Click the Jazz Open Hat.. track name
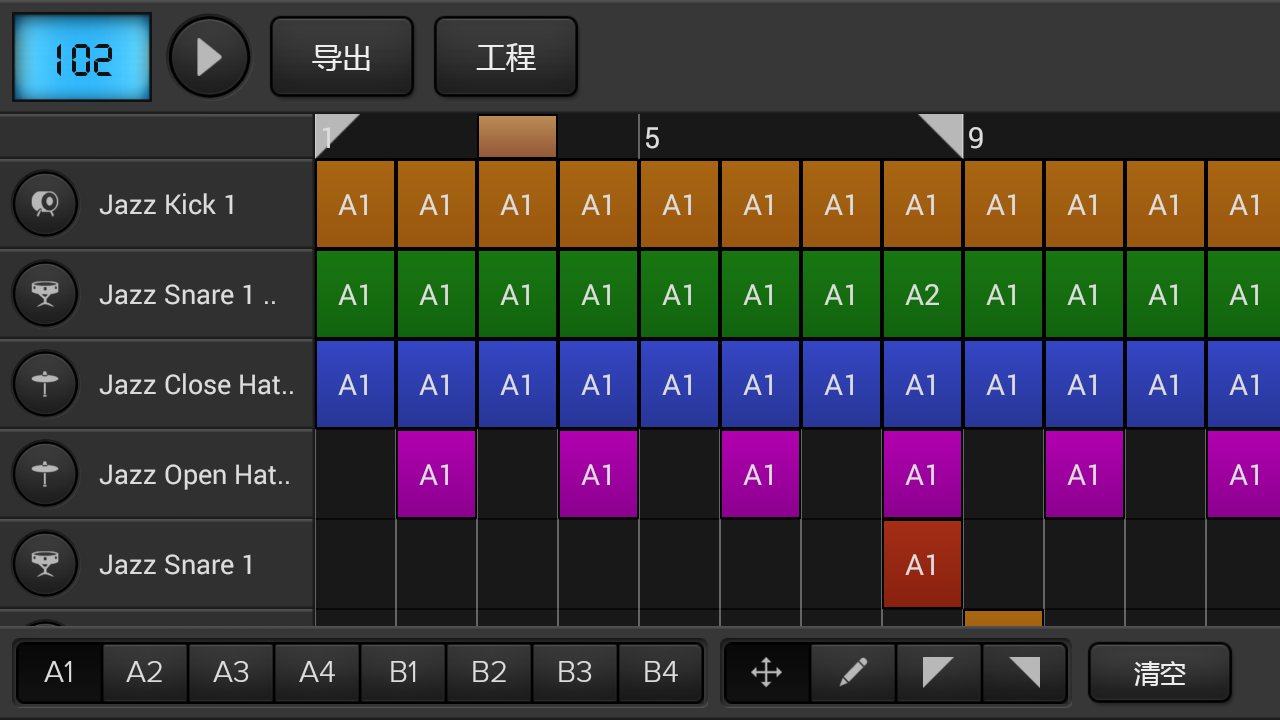 point(195,475)
